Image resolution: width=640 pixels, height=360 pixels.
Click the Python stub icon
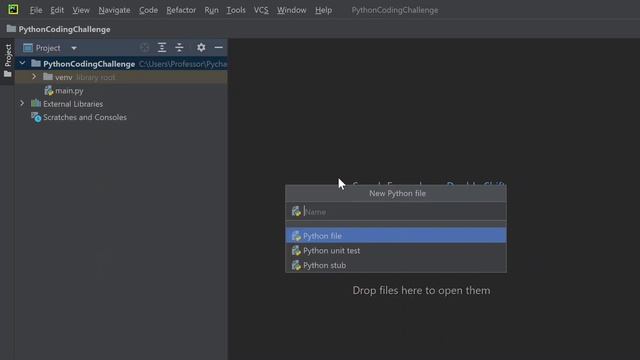(296, 265)
